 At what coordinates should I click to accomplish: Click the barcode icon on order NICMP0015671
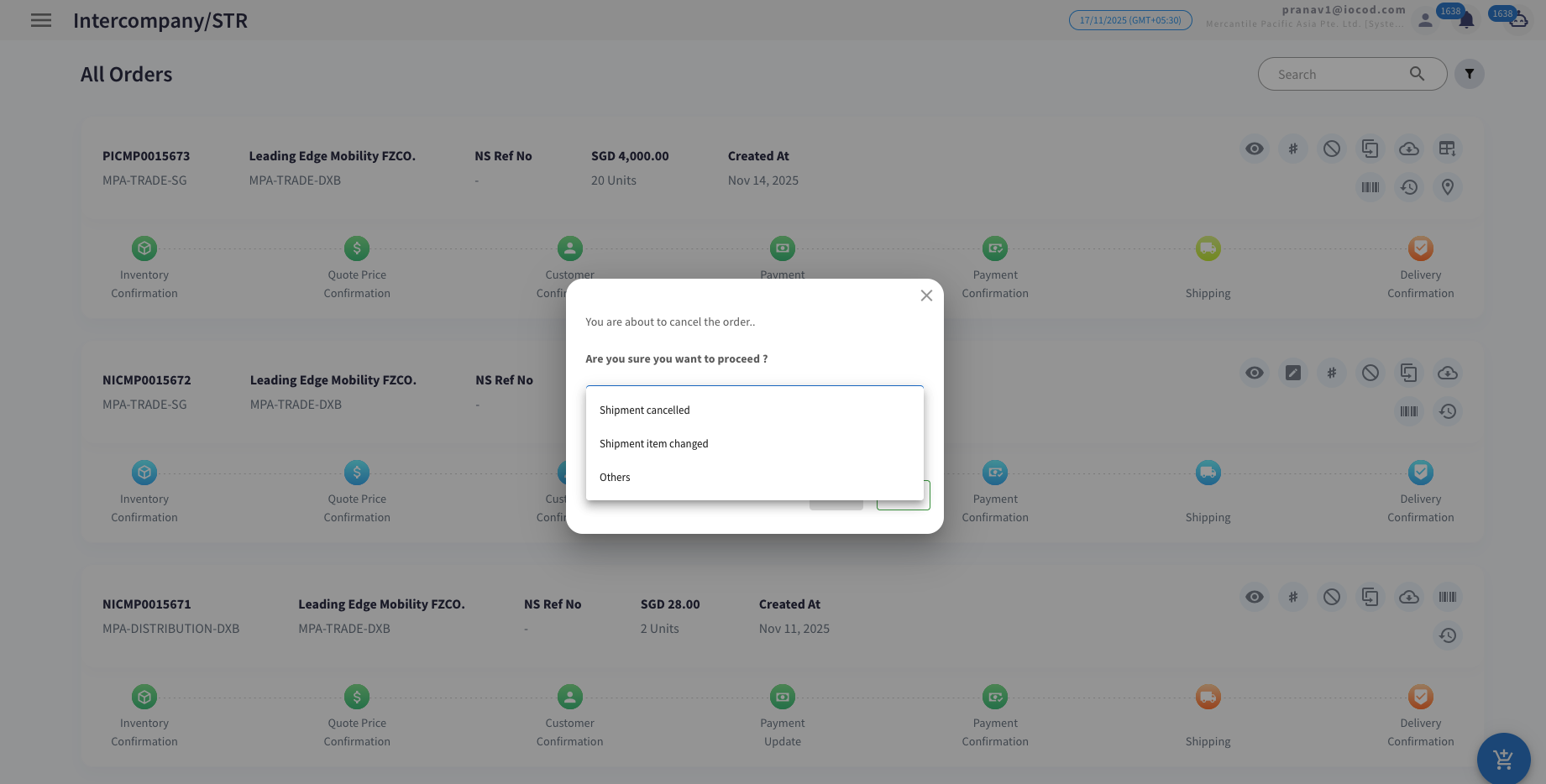click(x=1448, y=597)
